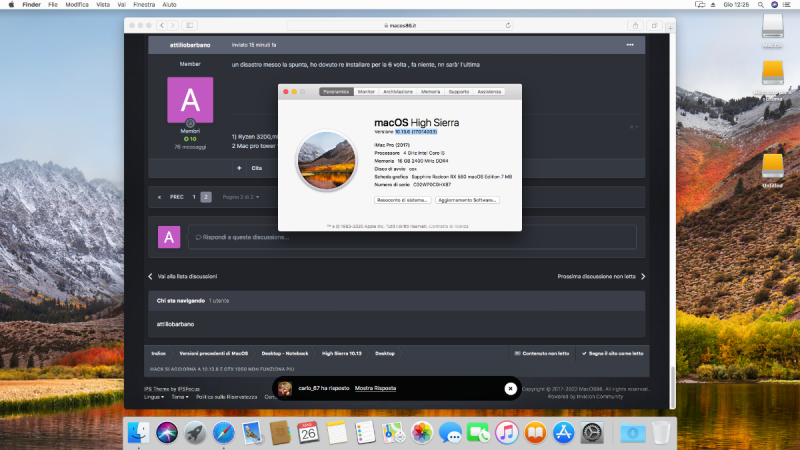The image size is (800, 450).
Task: Switch to Assistenza tab
Action: click(x=489, y=92)
